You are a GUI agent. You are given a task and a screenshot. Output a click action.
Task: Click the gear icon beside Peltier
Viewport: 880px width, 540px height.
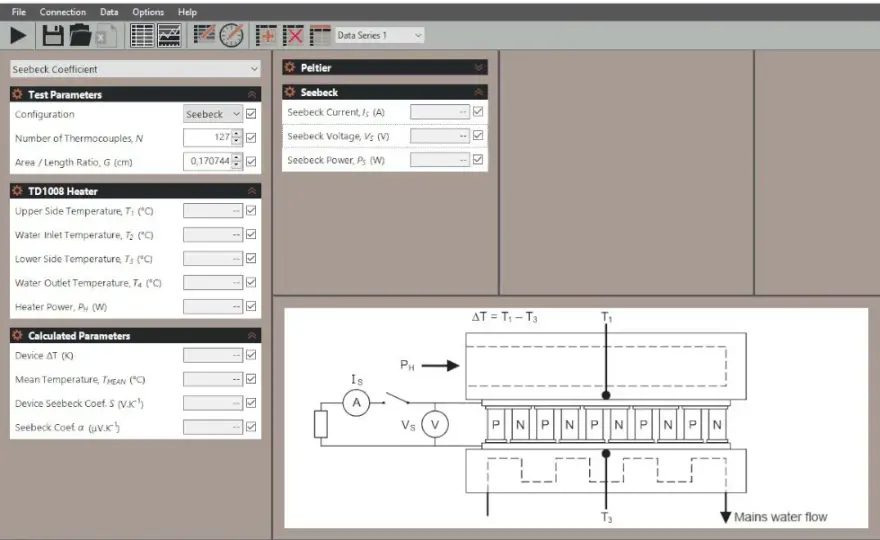(290, 67)
